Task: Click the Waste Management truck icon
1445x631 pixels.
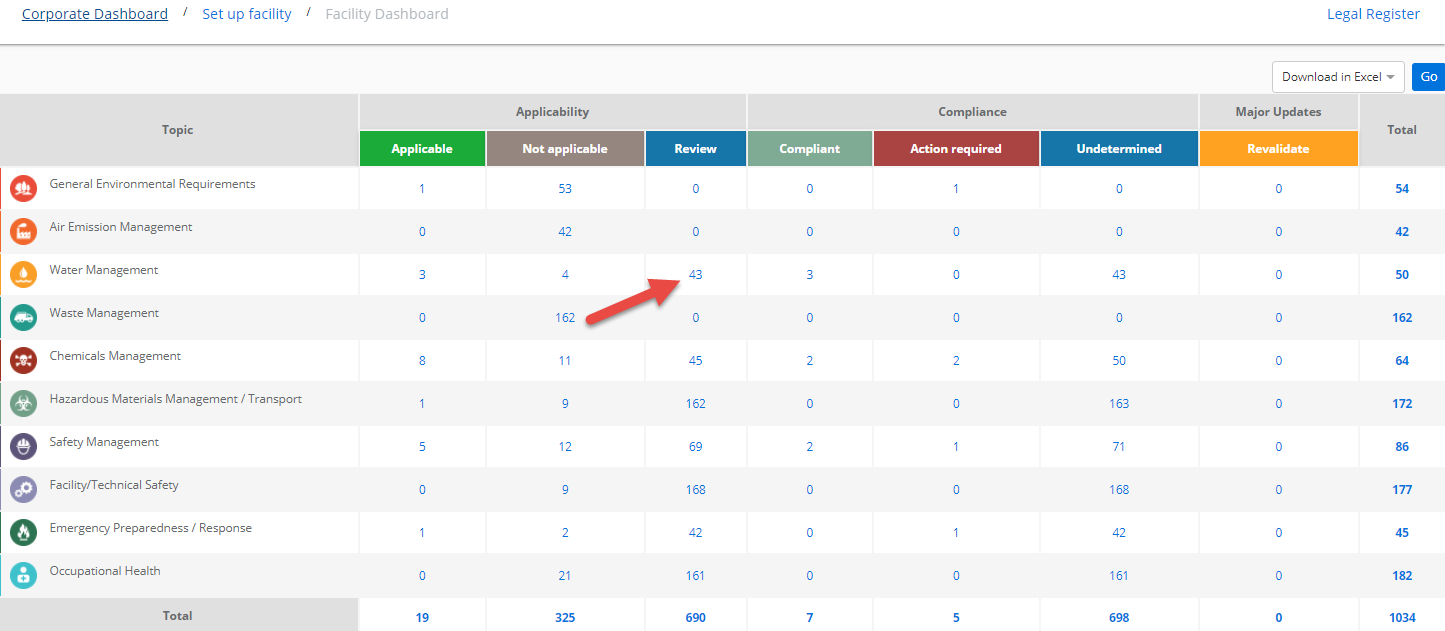Action: [x=23, y=317]
